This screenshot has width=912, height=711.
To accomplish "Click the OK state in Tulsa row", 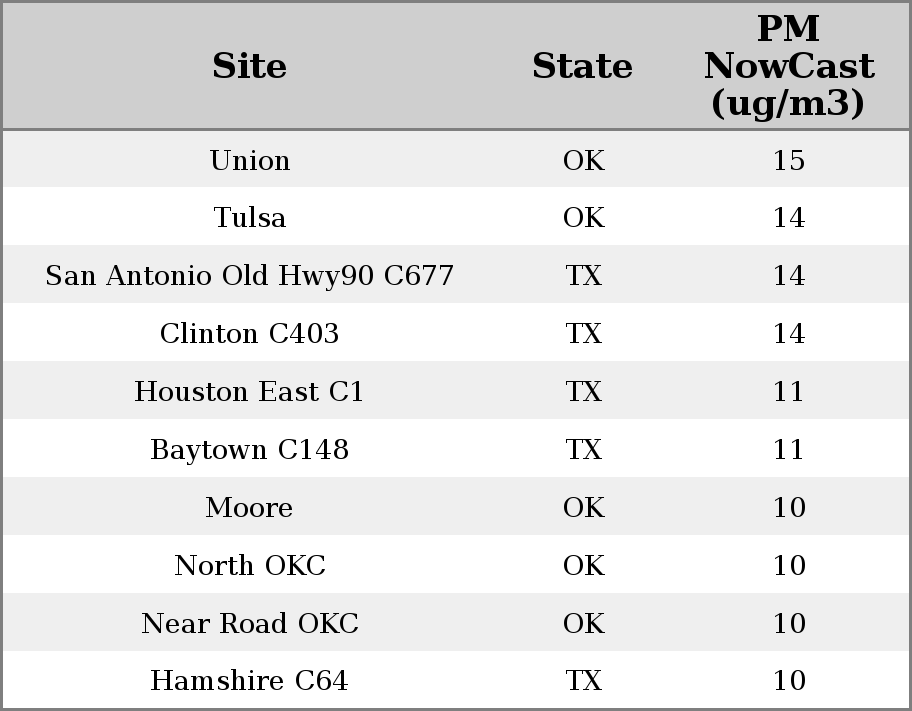I will (584, 218).
